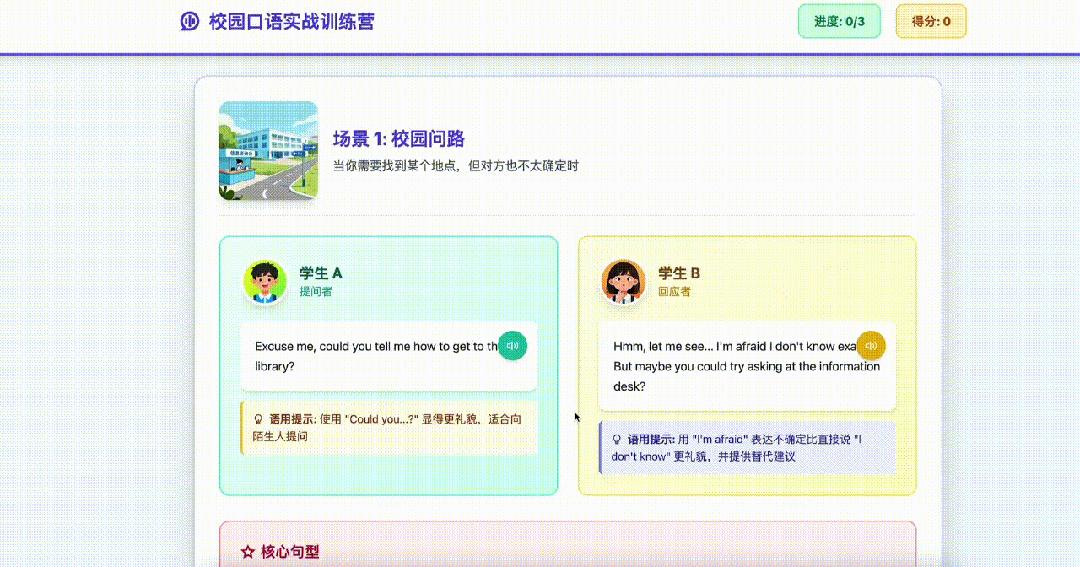This screenshot has width=1080, height=567.
Task: Click the microphone logo icon in header
Action: 189,21
